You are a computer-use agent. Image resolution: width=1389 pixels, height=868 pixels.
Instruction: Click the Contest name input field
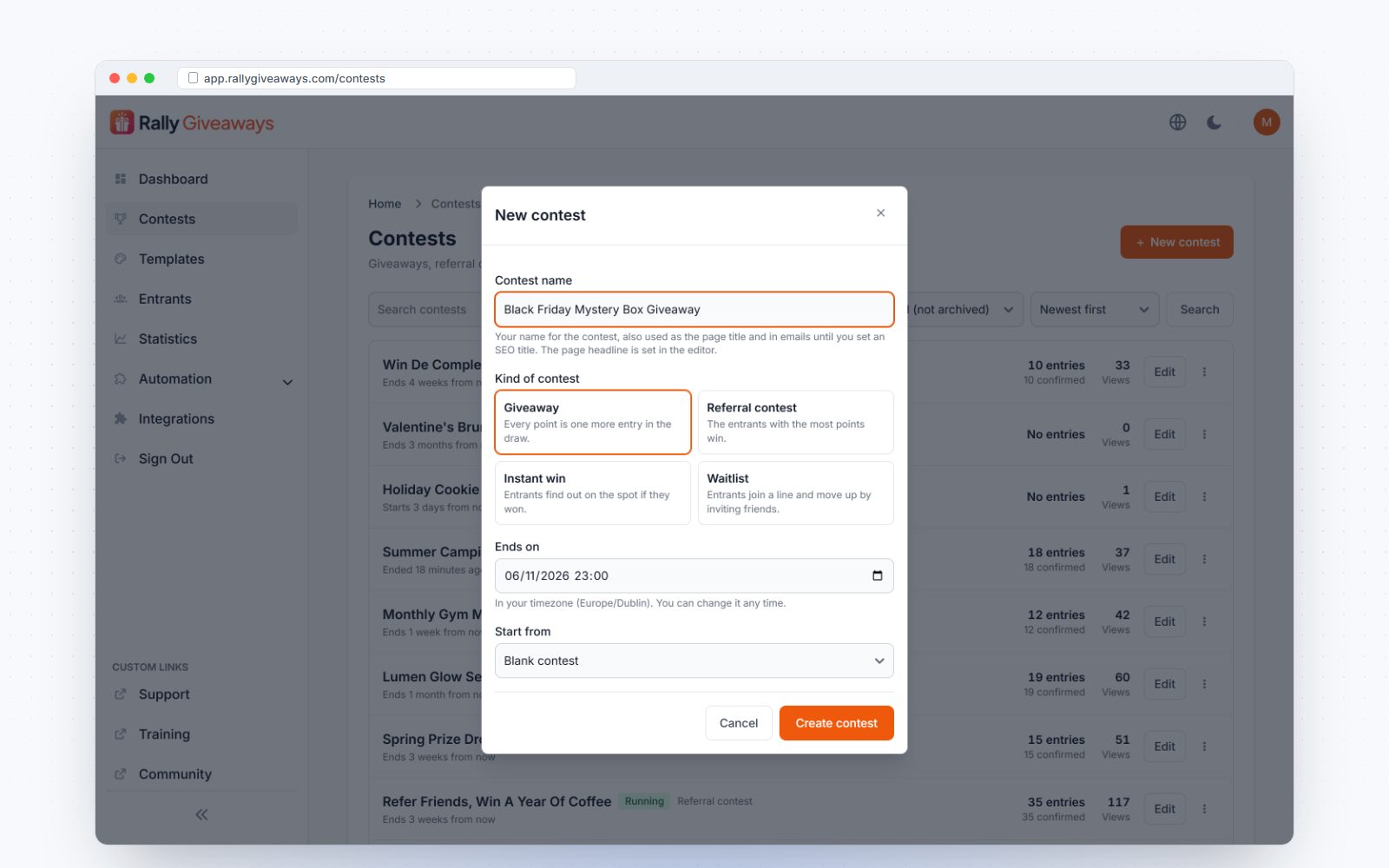point(694,310)
